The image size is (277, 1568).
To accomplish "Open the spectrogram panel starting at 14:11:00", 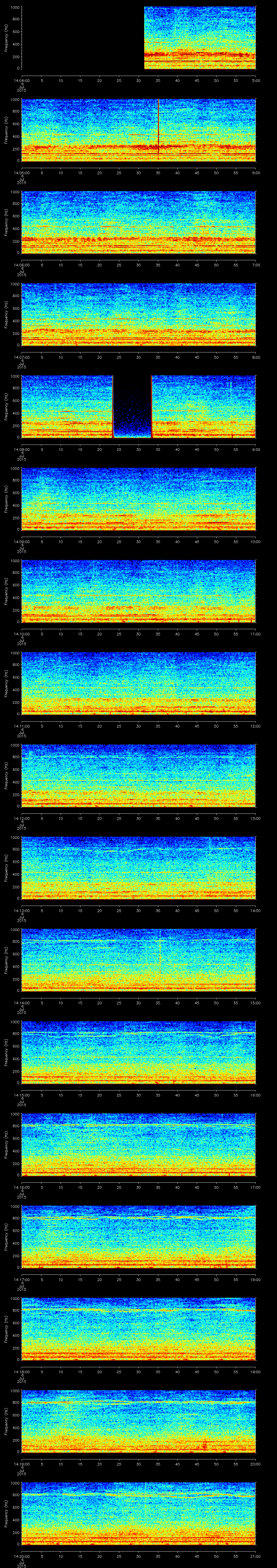I will 139,683.
